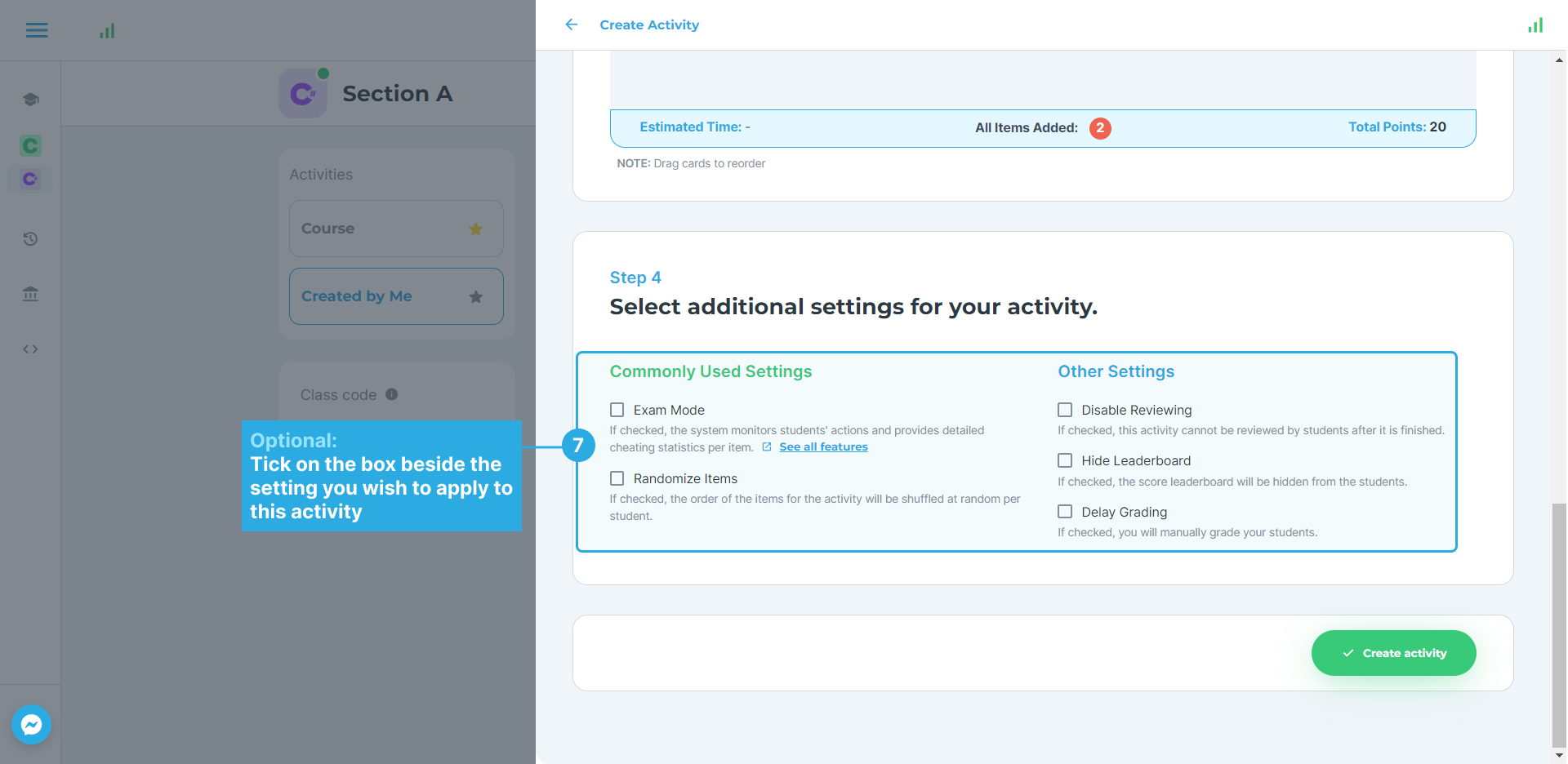Enable Hide Leaderboard checkbox
This screenshot has width=1568, height=764.
pyautogui.click(x=1065, y=460)
